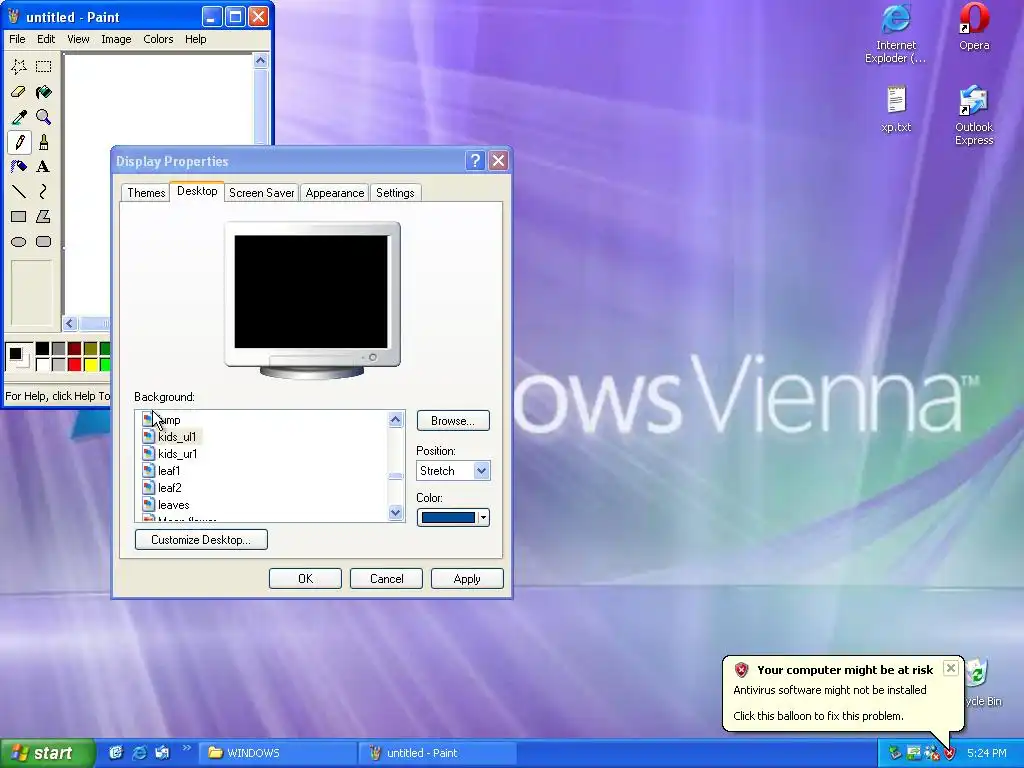The height and width of the screenshot is (768, 1024).
Task: Pick the bright red swatch in Paint palette
Action: [74, 364]
